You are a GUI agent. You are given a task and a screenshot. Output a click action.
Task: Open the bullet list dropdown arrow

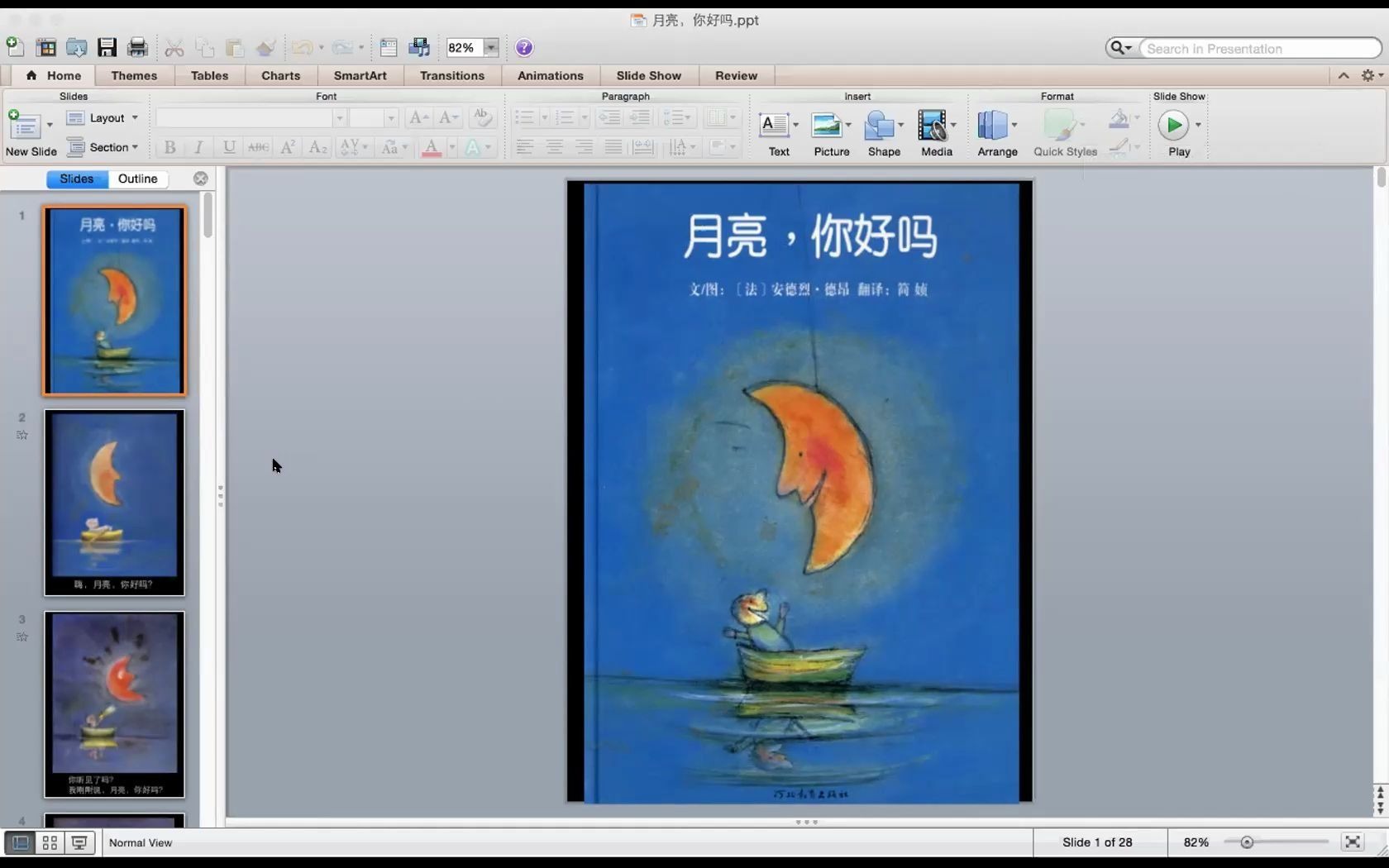point(544,118)
